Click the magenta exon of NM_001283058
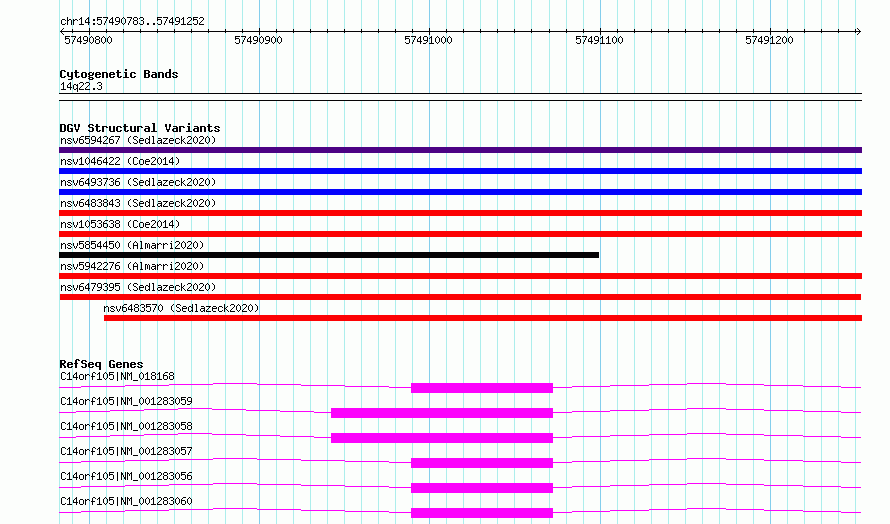The image size is (890, 524). 442,438
